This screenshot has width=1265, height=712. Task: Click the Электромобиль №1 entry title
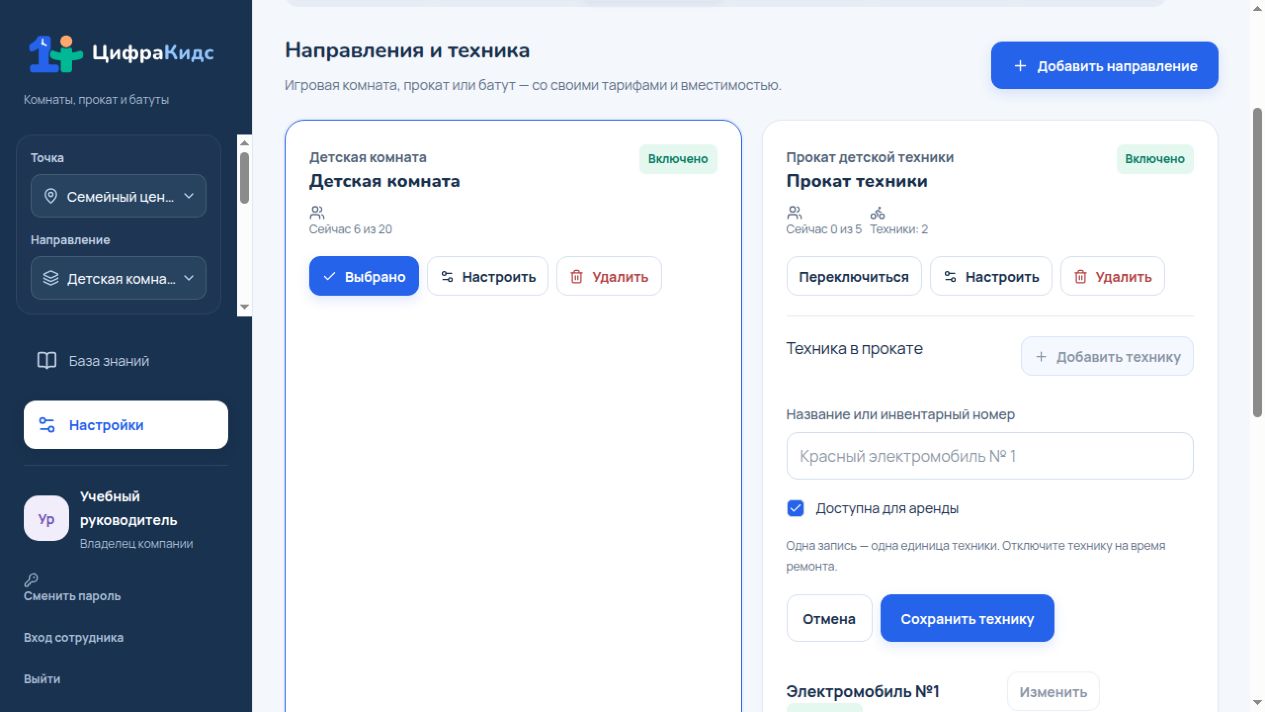pos(863,691)
